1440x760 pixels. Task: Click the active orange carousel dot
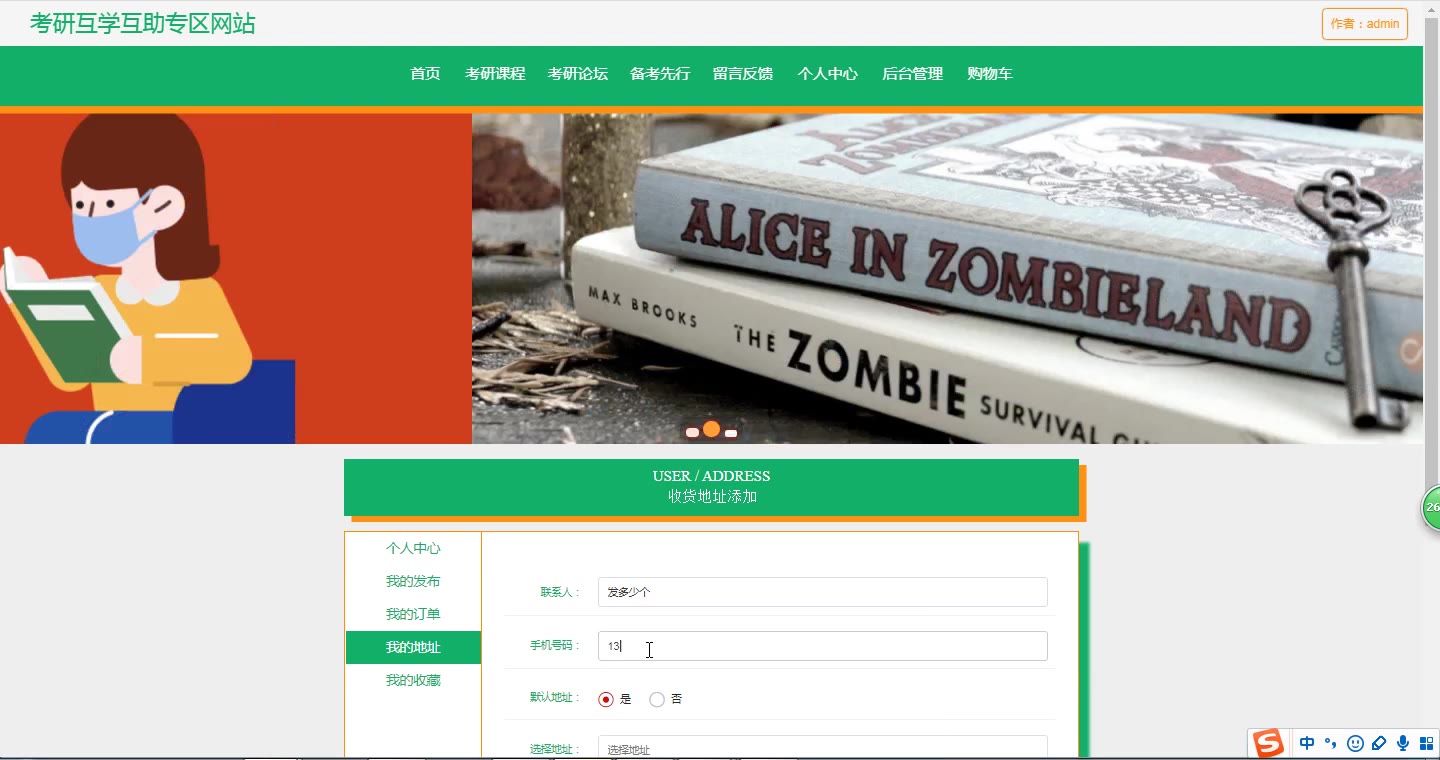[x=711, y=429]
